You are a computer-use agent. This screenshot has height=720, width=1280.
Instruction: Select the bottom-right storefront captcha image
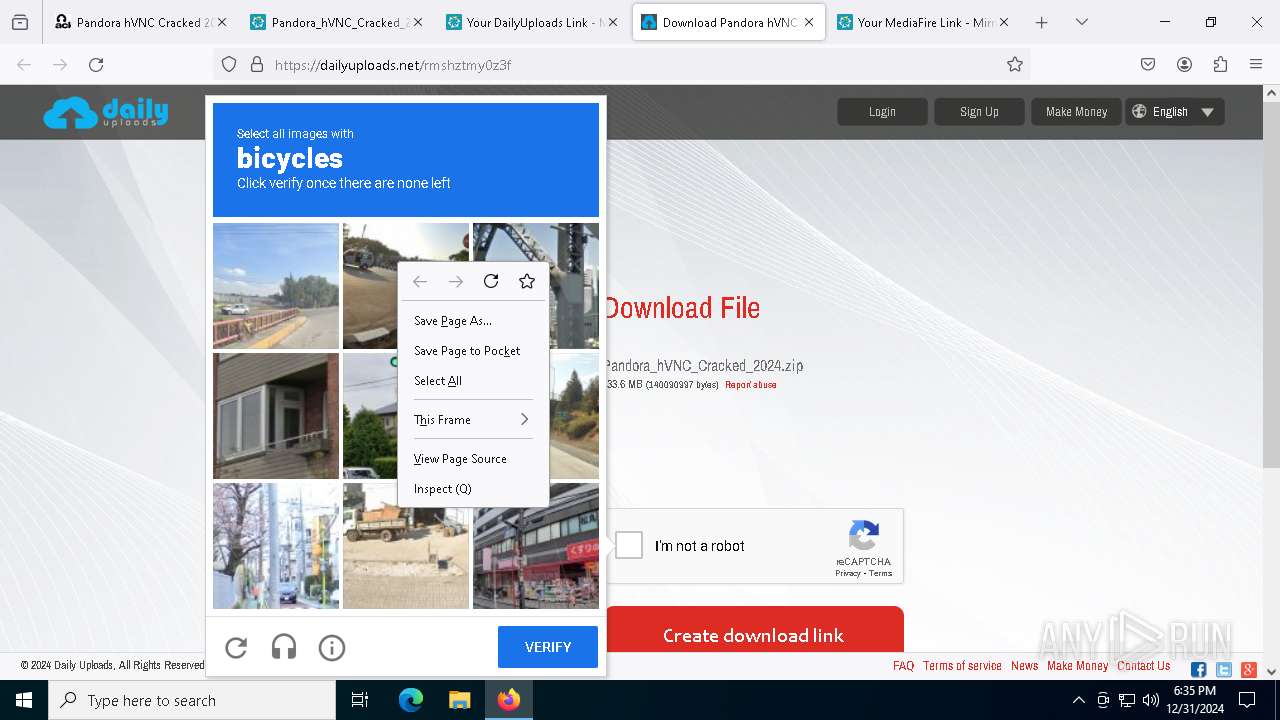tap(536, 546)
